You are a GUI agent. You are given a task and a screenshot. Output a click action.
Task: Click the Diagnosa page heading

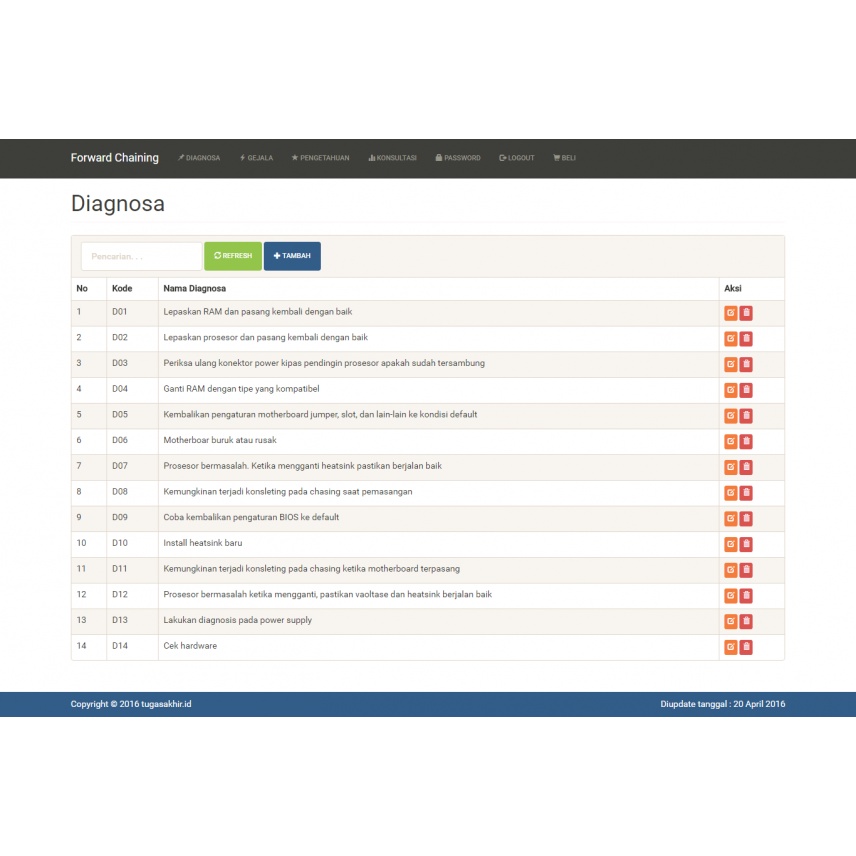coord(118,204)
